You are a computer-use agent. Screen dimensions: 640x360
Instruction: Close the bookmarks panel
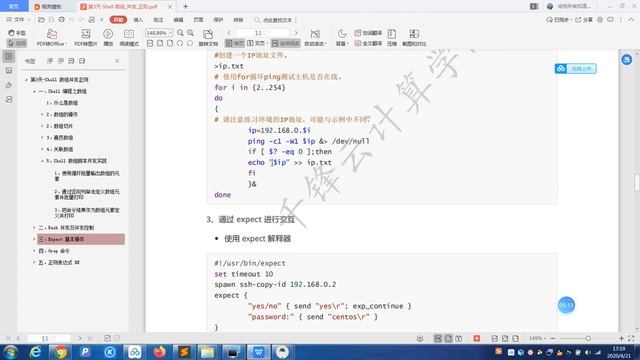[117, 61]
